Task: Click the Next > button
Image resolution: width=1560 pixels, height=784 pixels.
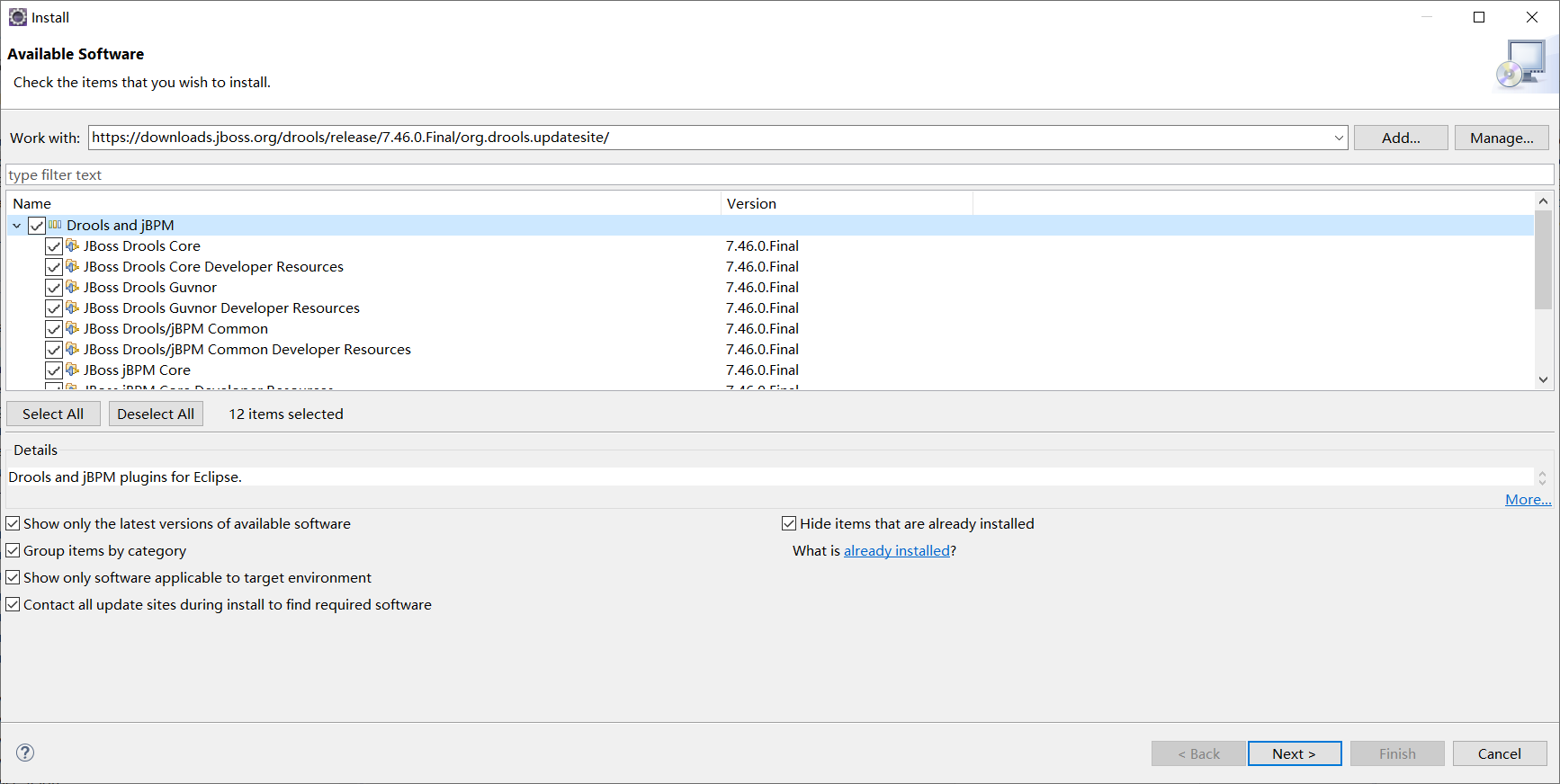Action: [1295, 753]
